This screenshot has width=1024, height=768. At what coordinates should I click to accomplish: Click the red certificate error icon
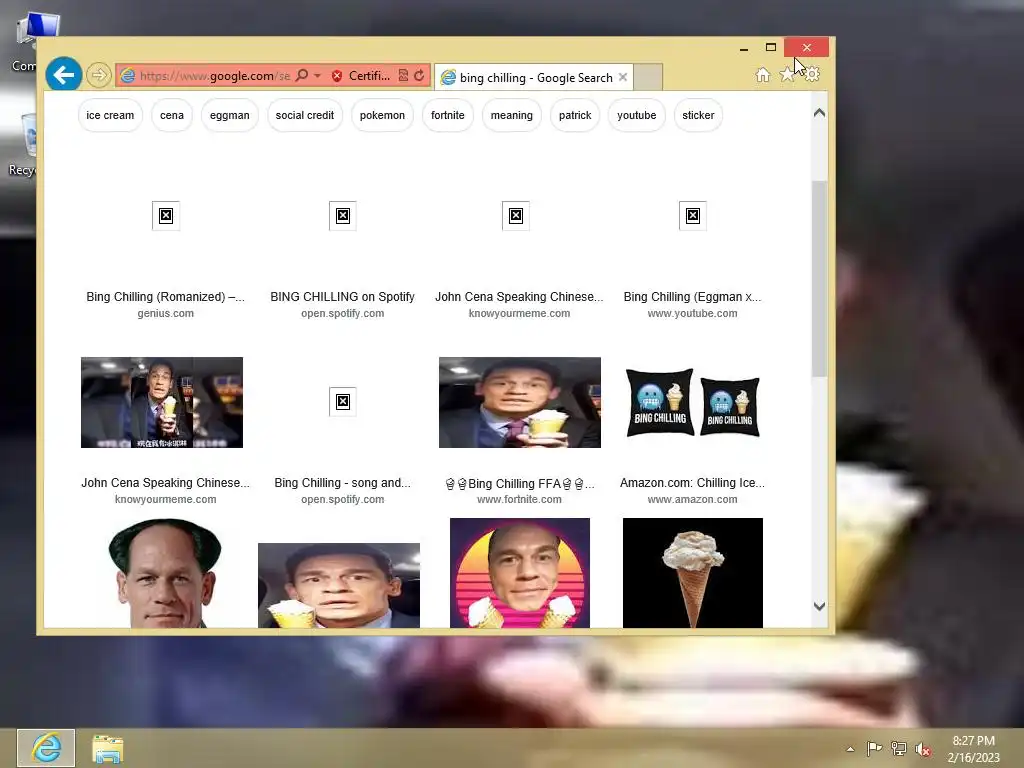coord(337,76)
